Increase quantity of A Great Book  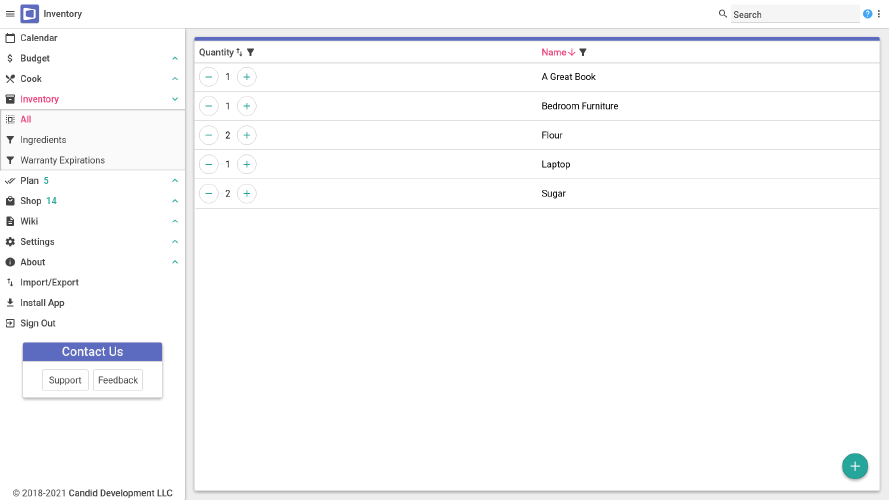247,77
